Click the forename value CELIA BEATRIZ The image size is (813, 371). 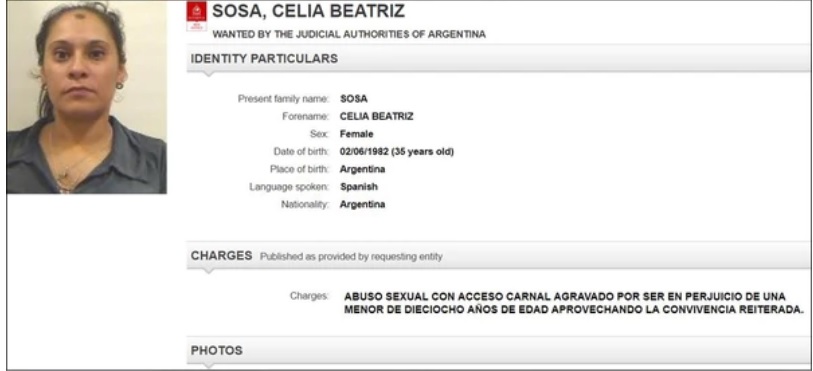376,117
